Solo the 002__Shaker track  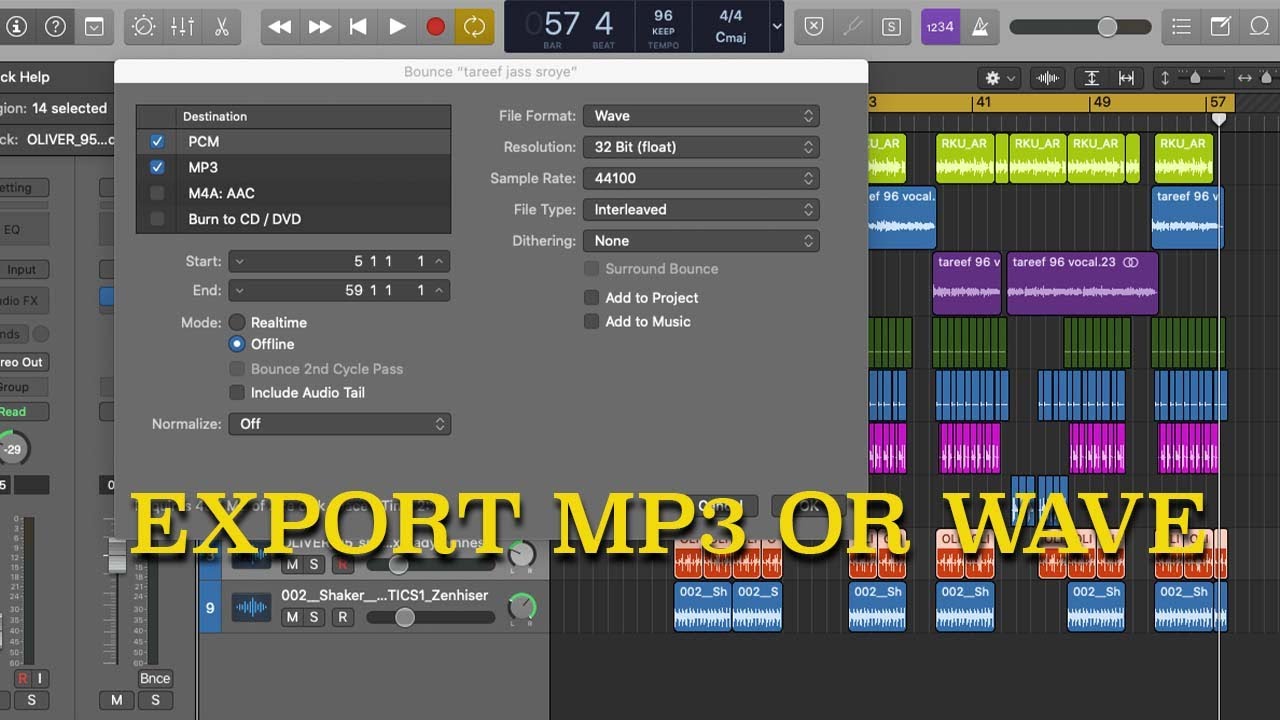313,618
